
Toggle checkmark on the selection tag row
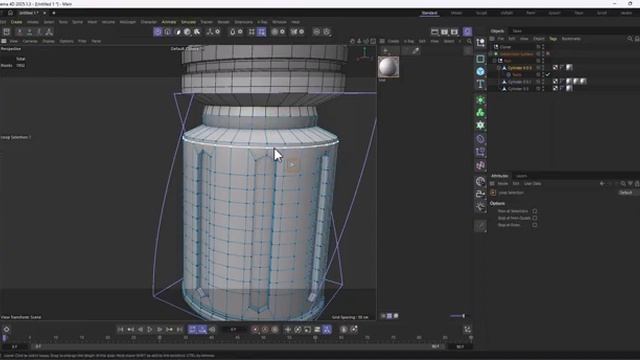pos(548,75)
